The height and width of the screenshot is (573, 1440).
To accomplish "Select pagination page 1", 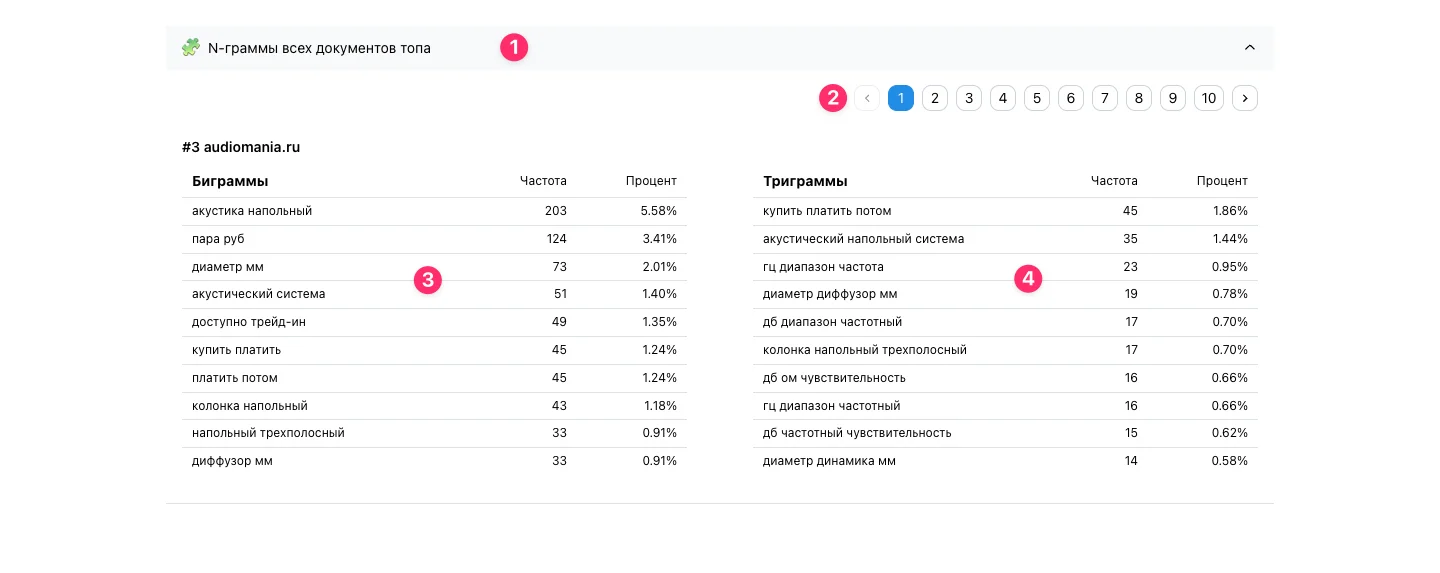I will coord(901,98).
